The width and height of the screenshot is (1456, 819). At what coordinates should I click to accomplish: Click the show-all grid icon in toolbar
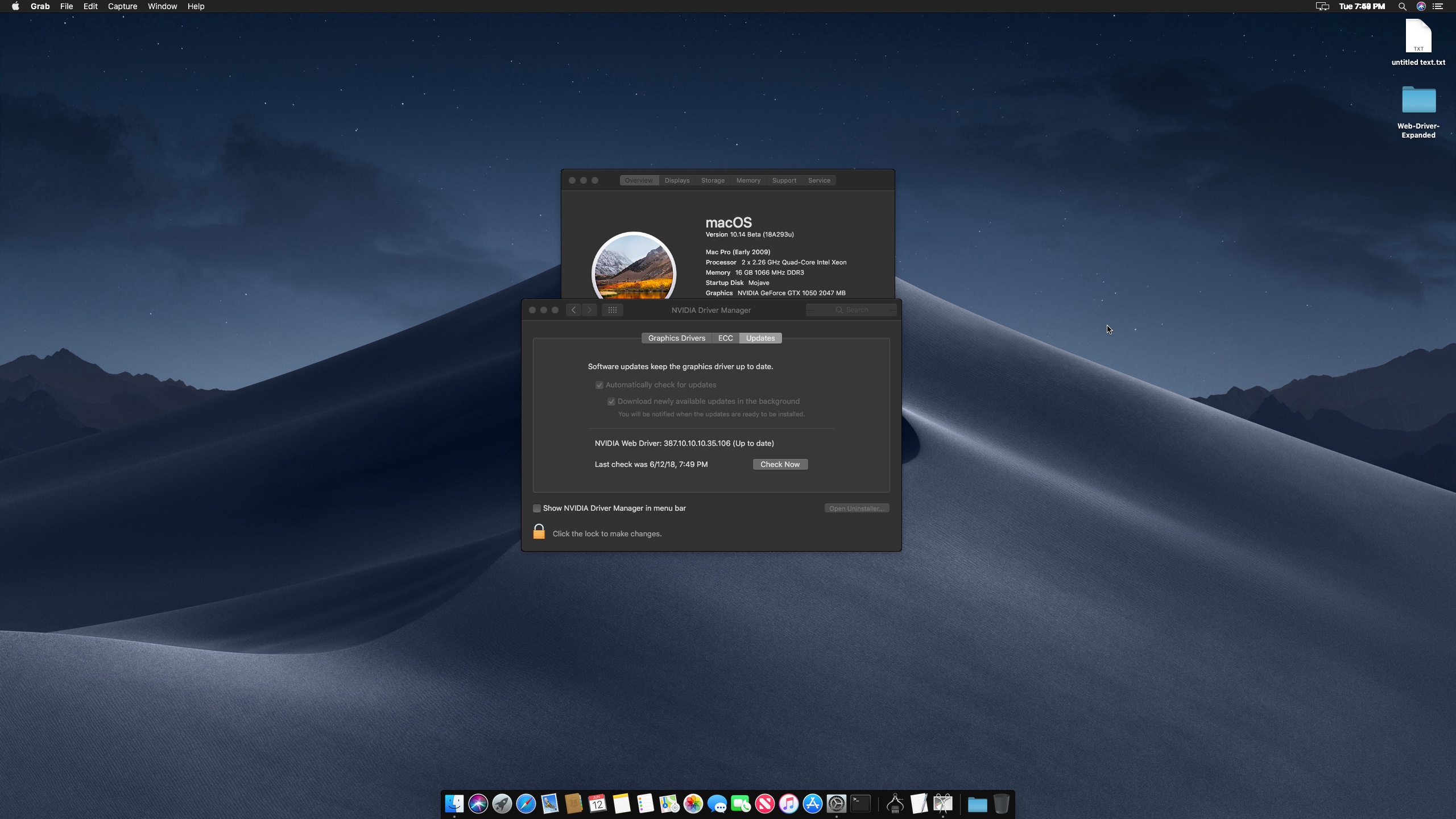pos(612,310)
